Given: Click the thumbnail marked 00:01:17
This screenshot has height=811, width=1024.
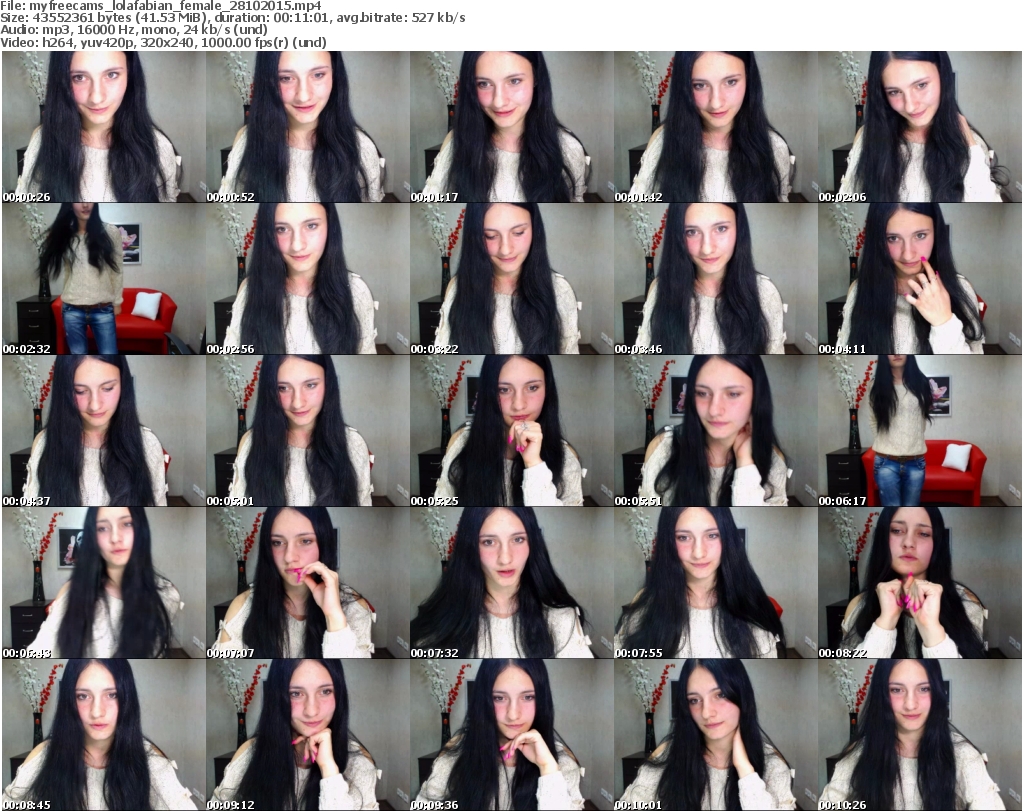Looking at the screenshot, I should (x=512, y=127).
